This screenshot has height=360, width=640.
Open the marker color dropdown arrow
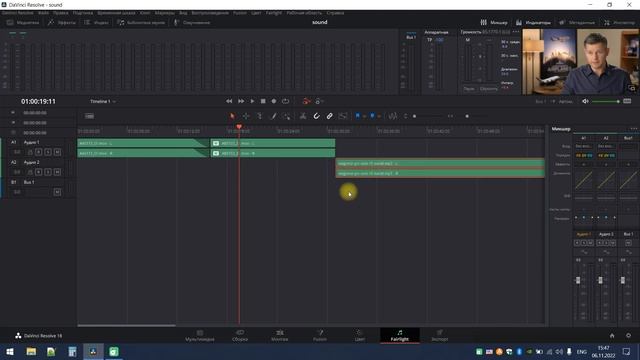pyautogui.click(x=379, y=117)
